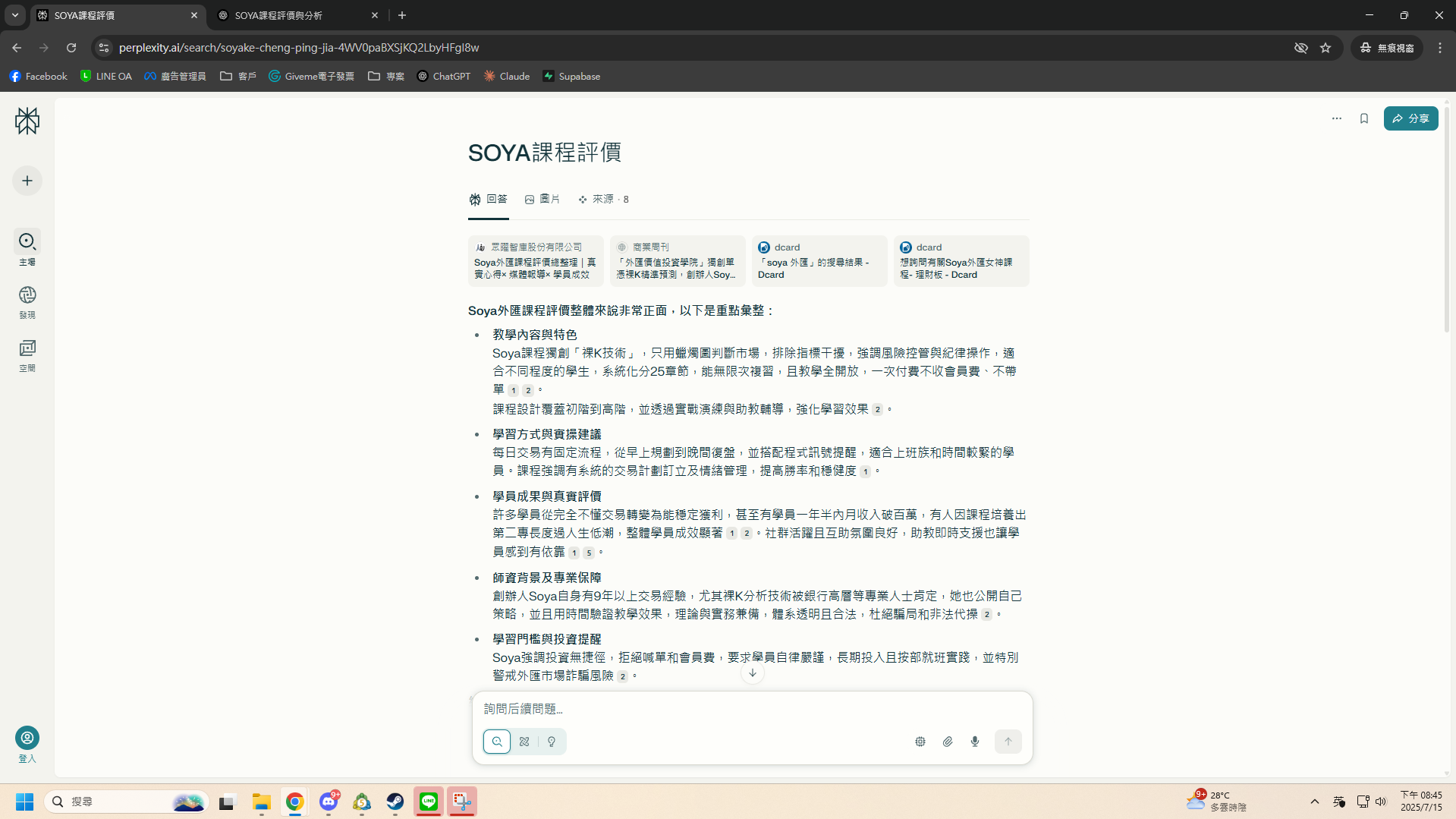
Task: Open the sources globe selector icon
Action: coord(920,742)
